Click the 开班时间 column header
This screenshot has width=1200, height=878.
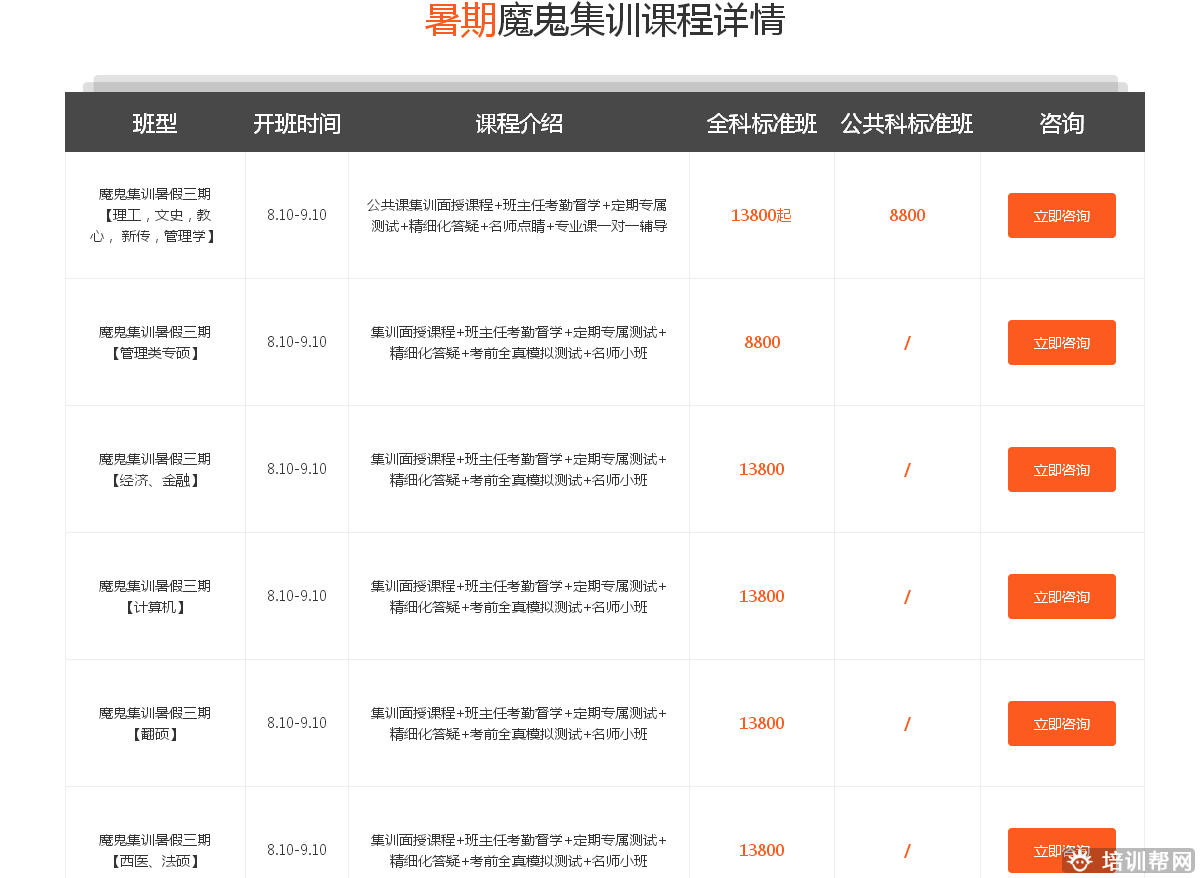tap(297, 123)
